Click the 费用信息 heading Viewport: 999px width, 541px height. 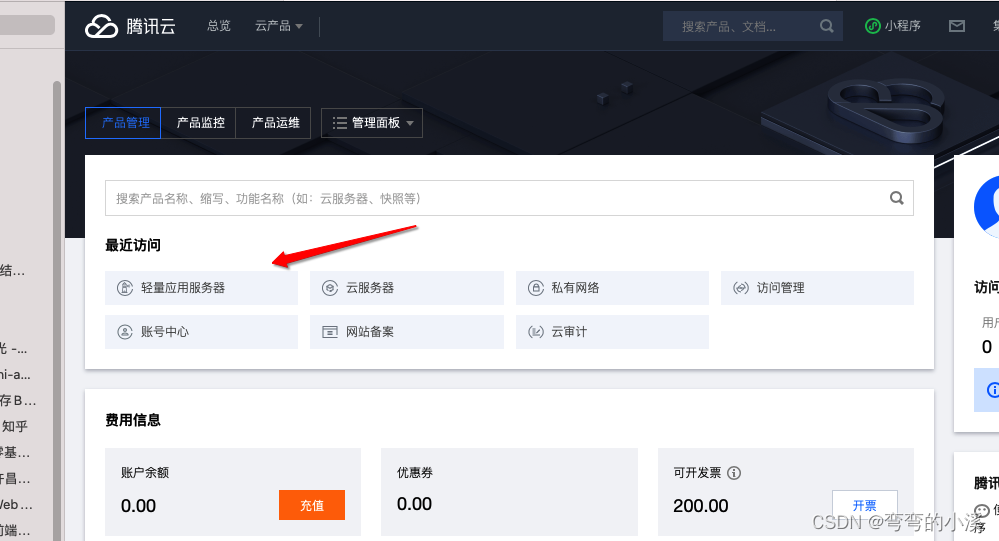(x=133, y=421)
